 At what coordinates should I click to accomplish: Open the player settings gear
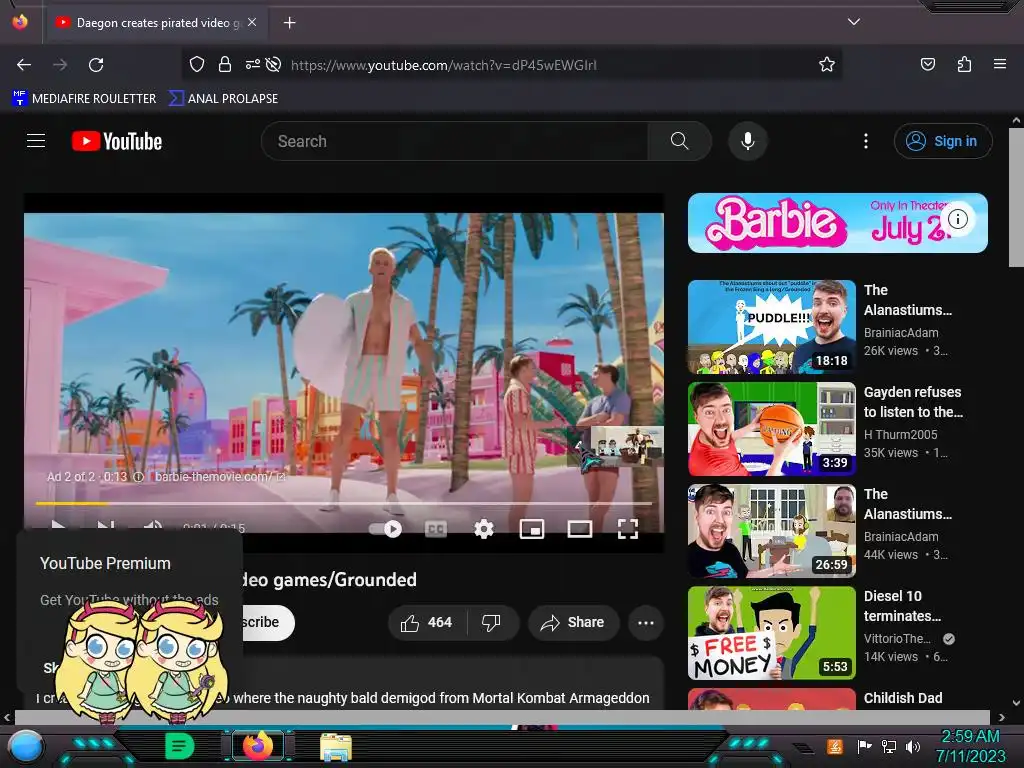pyautogui.click(x=483, y=529)
